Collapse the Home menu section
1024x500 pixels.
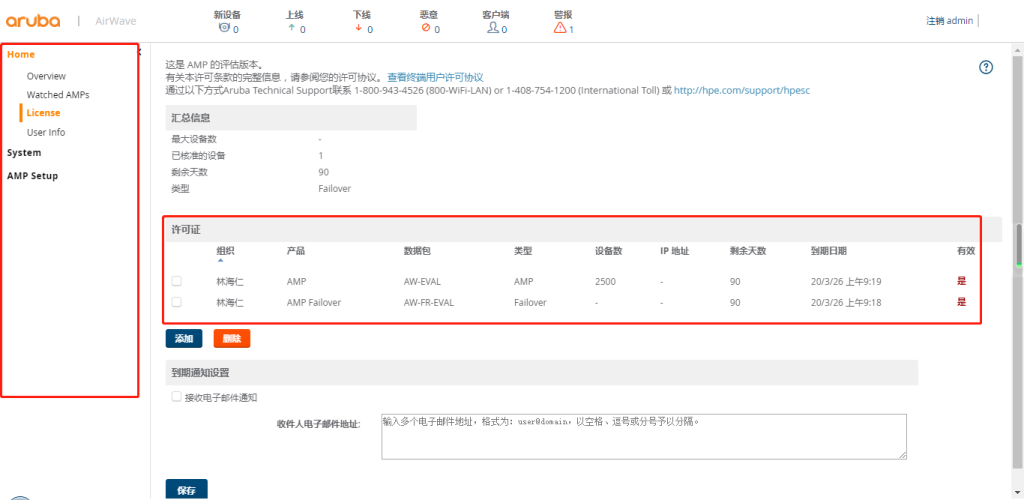(21, 54)
